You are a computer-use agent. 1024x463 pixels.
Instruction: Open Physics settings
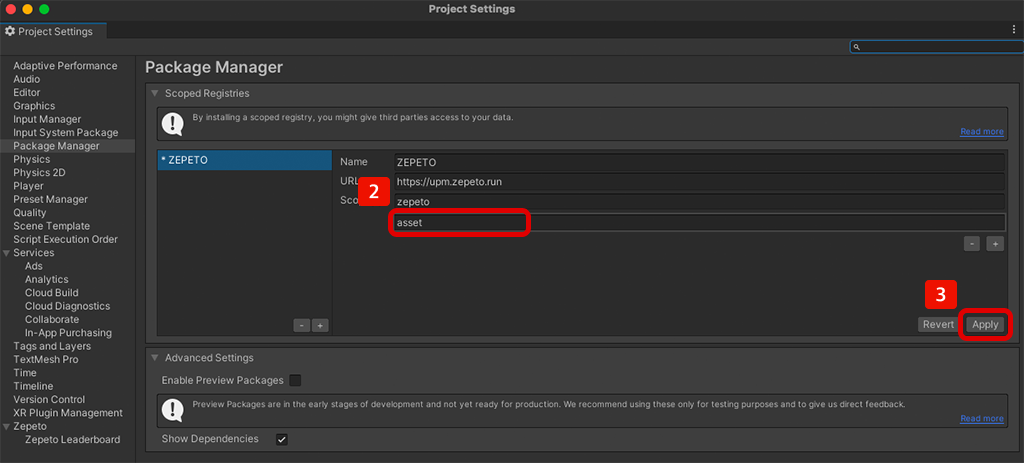(x=31, y=159)
